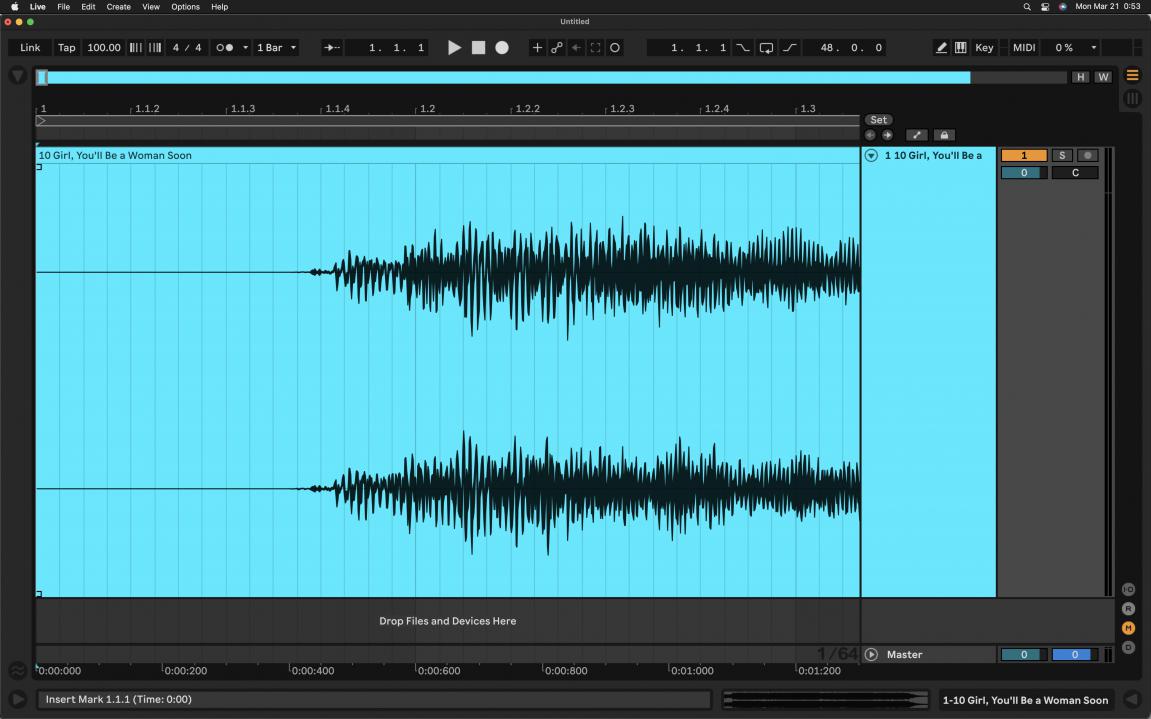Collapse the 10 Girl track unfold arrow
Image resolution: width=1151 pixels, height=719 pixels.
pyautogui.click(x=871, y=156)
